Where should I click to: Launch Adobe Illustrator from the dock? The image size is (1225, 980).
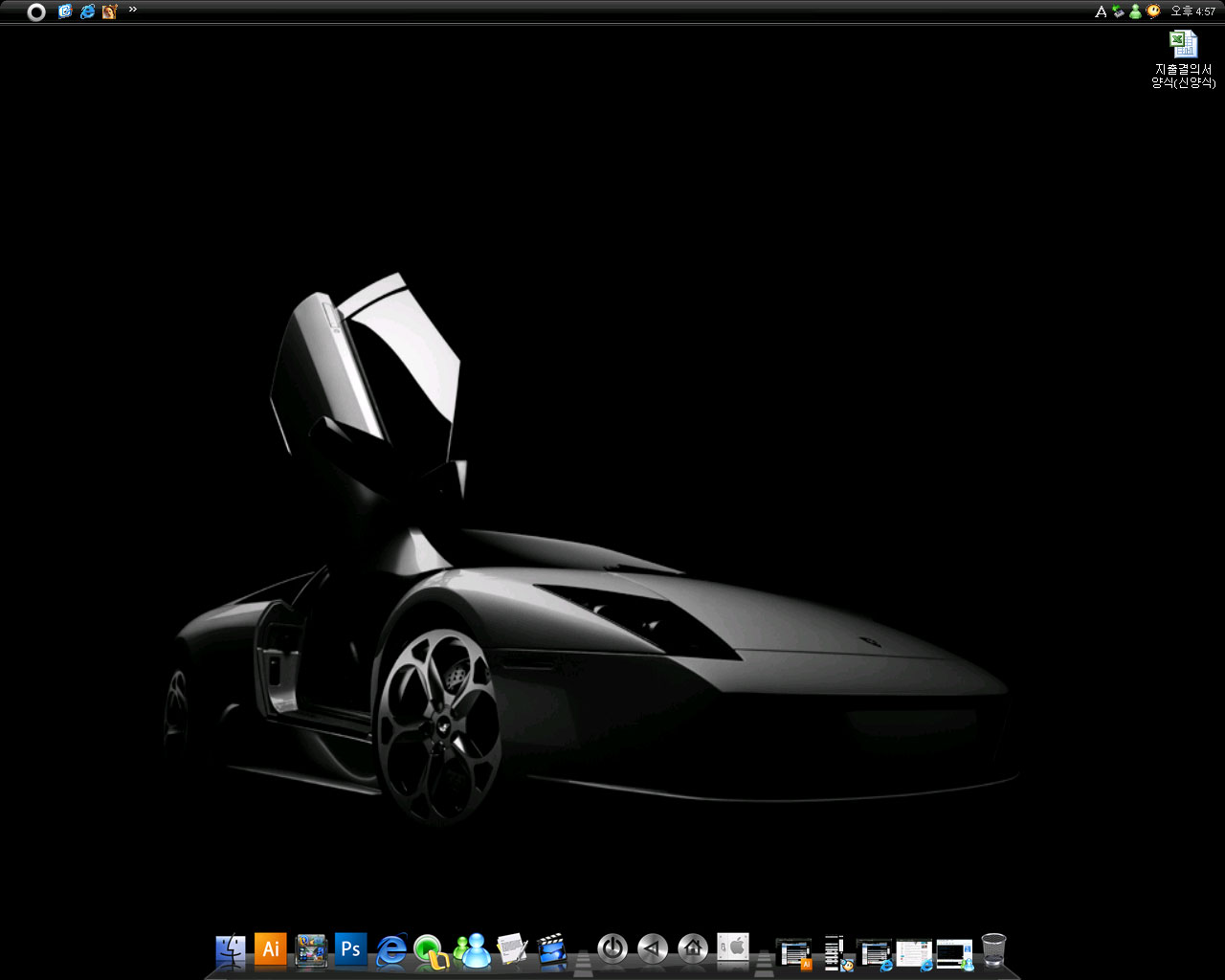pyautogui.click(x=271, y=948)
